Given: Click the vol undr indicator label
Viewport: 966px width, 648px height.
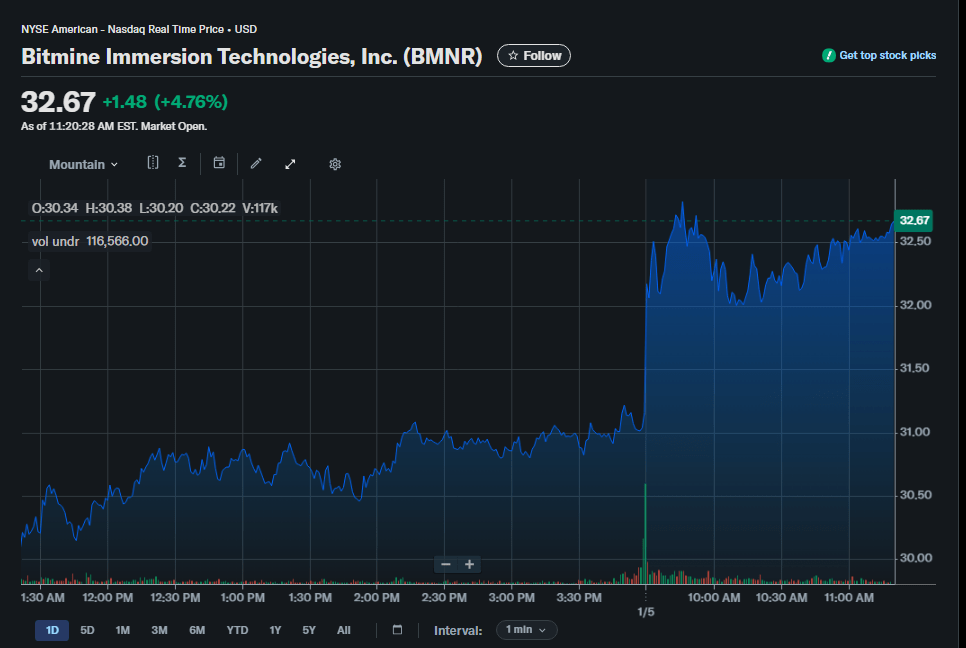Looking at the screenshot, I should [x=55, y=241].
